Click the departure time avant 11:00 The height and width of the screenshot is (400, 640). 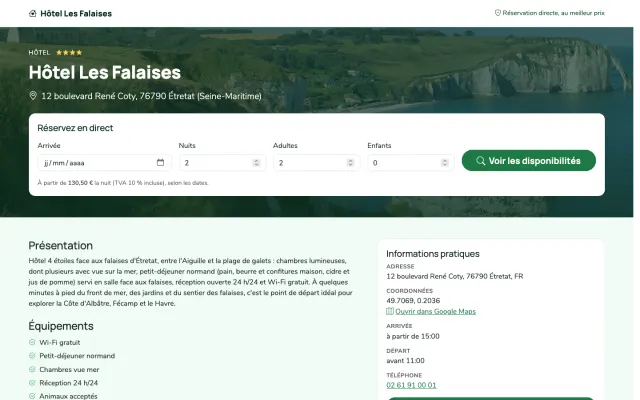pyautogui.click(x=405, y=360)
